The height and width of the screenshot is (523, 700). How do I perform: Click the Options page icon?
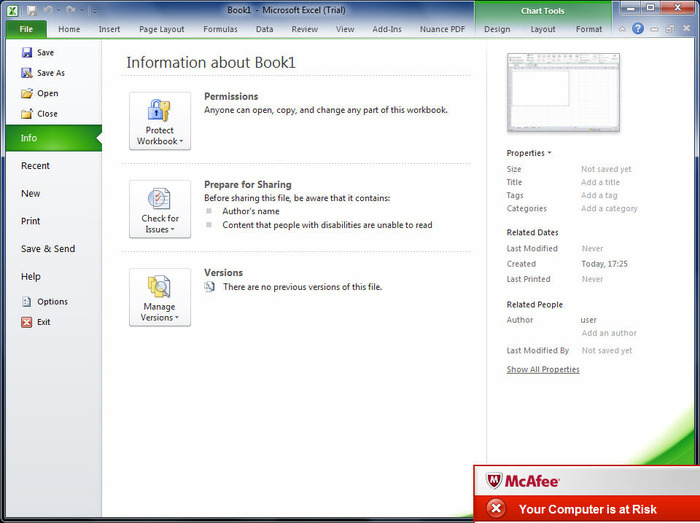coord(27,302)
